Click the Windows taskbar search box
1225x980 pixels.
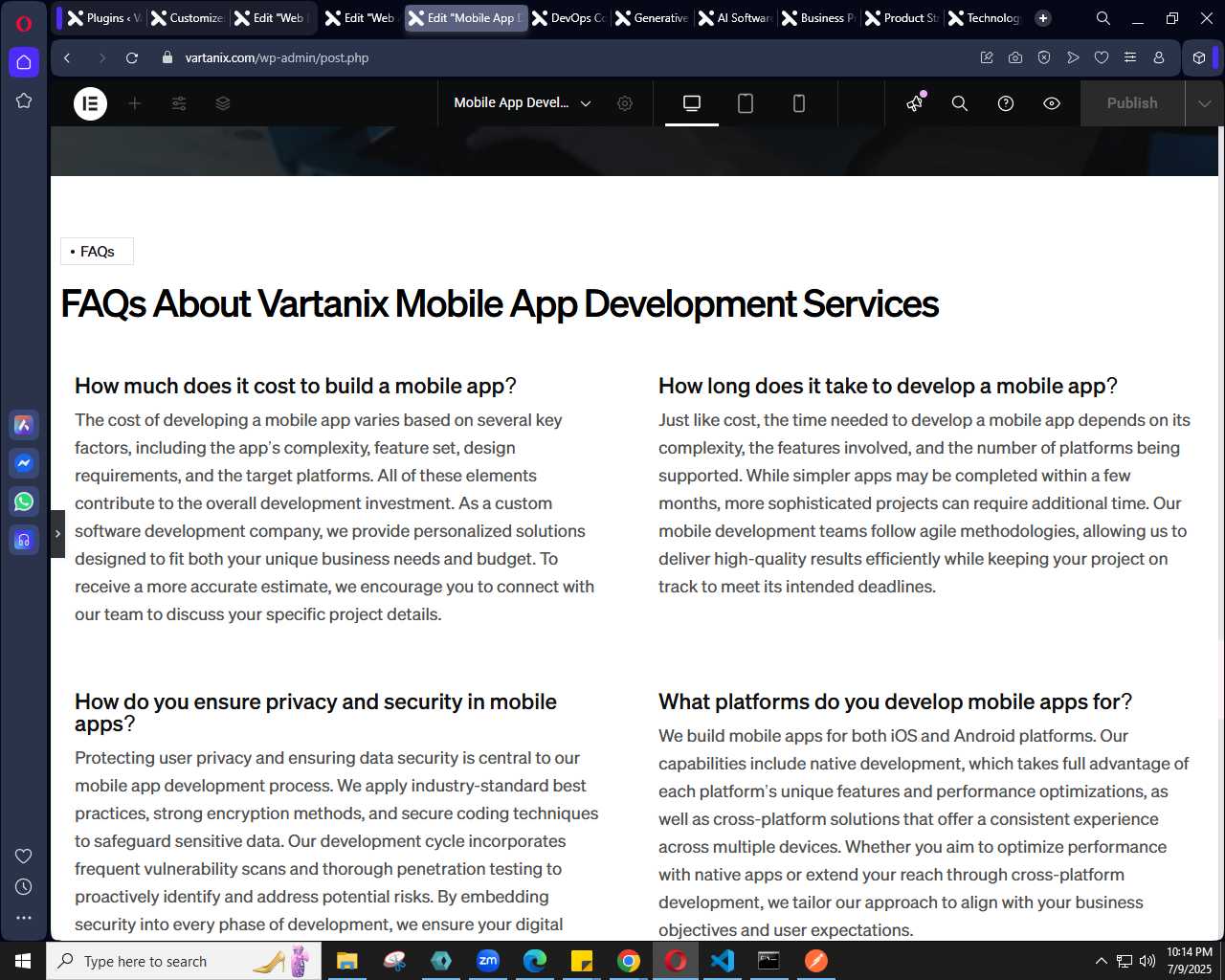click(x=185, y=961)
